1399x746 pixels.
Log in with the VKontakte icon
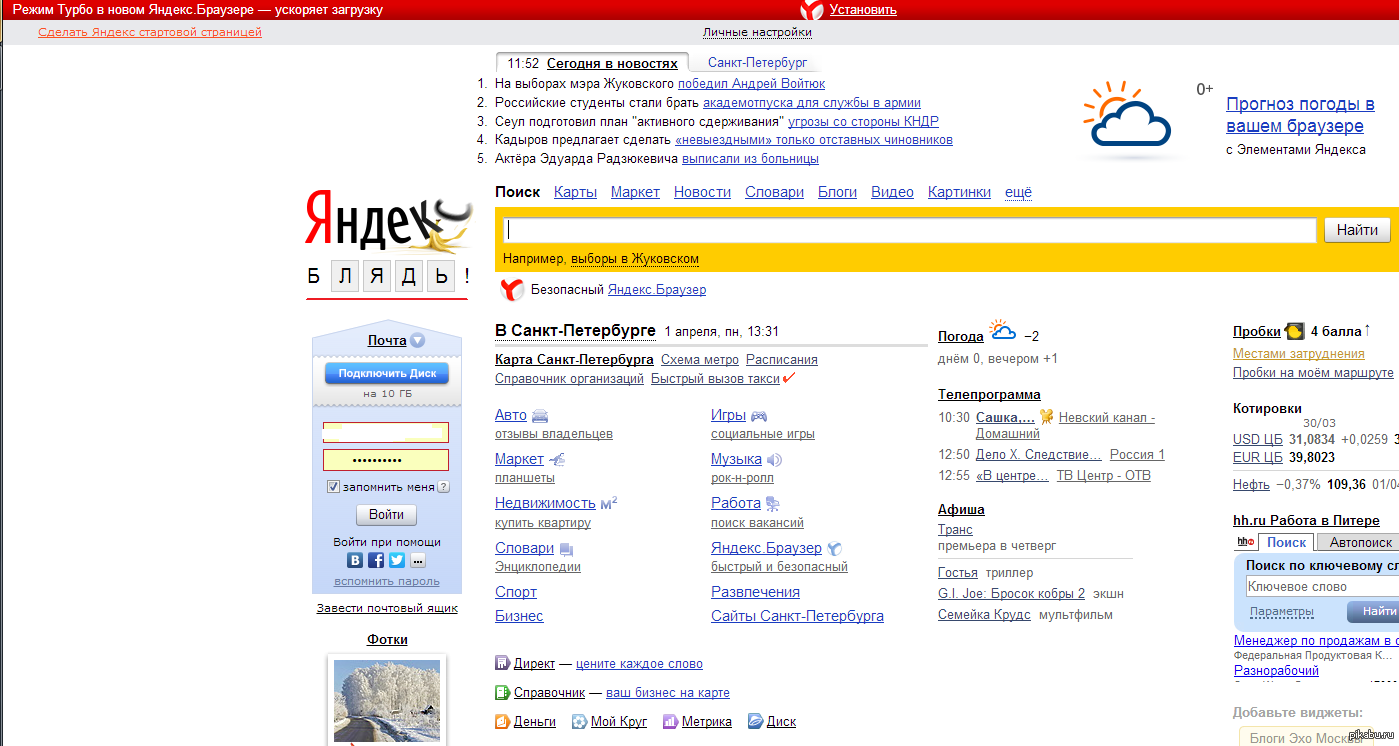click(355, 560)
